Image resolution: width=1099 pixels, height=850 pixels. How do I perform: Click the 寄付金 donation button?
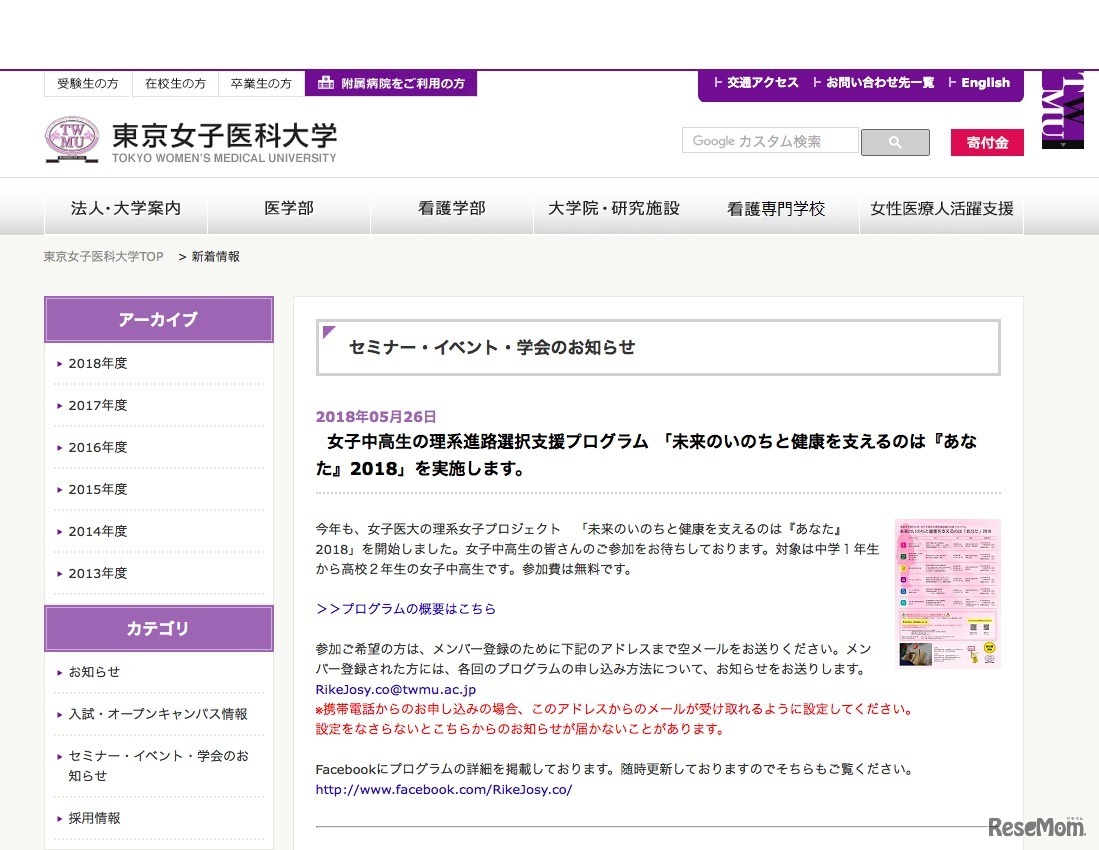click(986, 142)
